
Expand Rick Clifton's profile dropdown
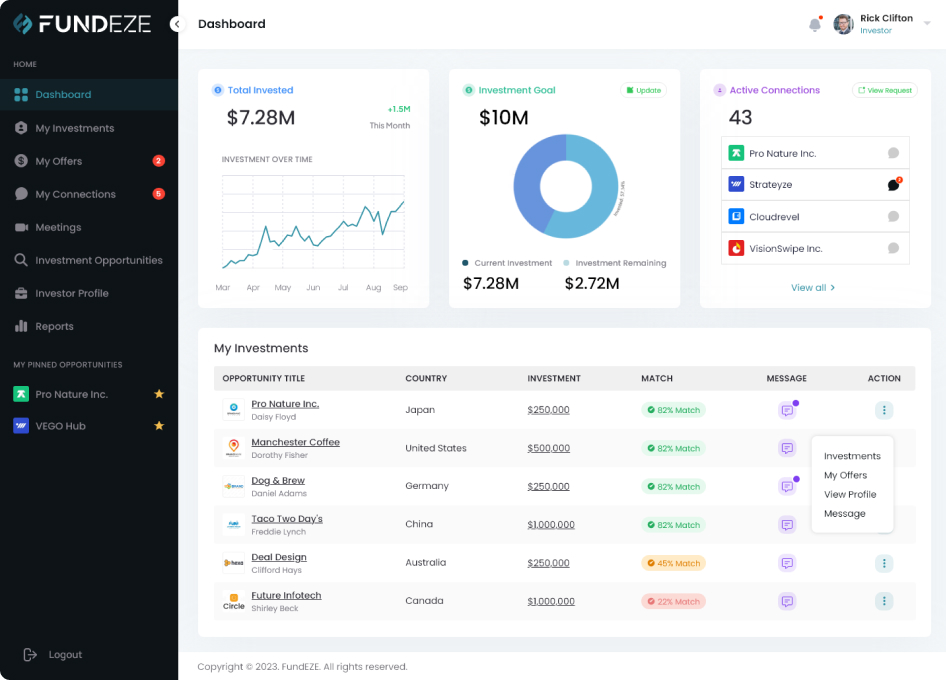coord(925,22)
